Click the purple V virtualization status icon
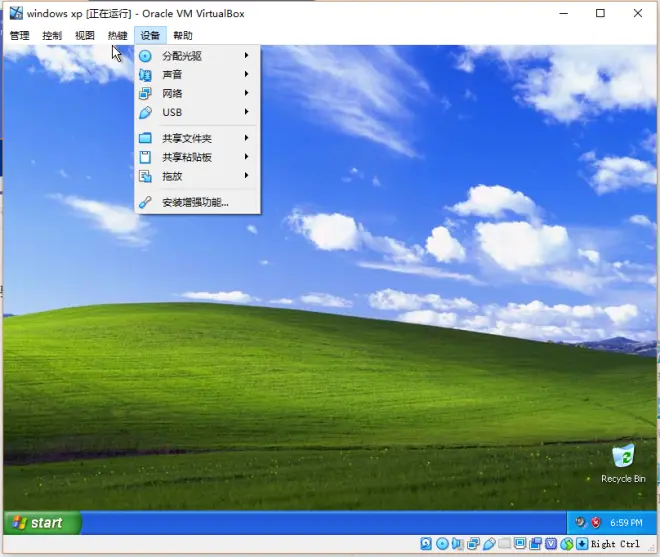This screenshot has height=557, width=660. pyautogui.click(x=551, y=544)
